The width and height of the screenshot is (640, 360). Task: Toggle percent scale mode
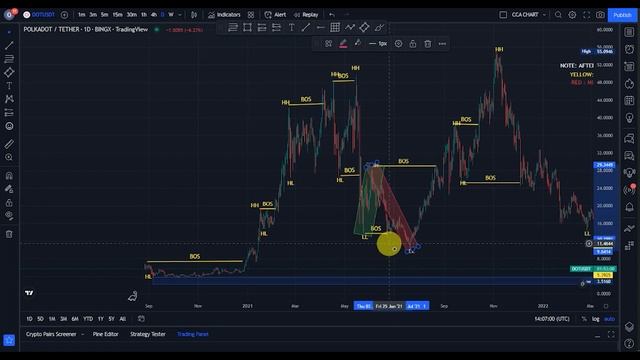pos(584,319)
